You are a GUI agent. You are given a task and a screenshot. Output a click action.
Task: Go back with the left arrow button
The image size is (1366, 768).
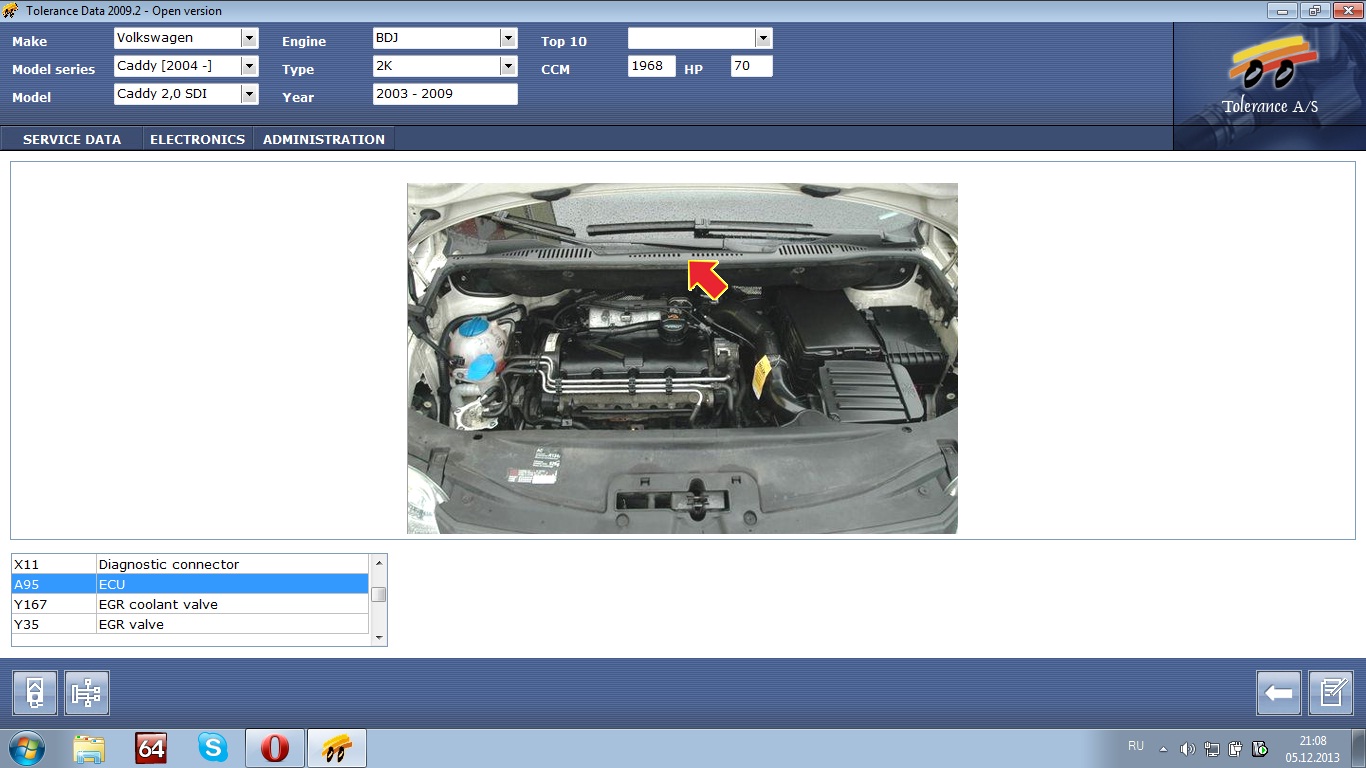tap(1279, 692)
